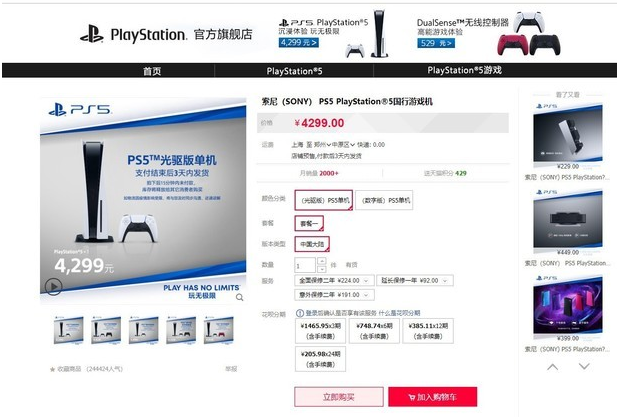Open the 意外保修二年 ¥191.00 dropdown
This screenshot has width=617, height=417.
coord(334,295)
